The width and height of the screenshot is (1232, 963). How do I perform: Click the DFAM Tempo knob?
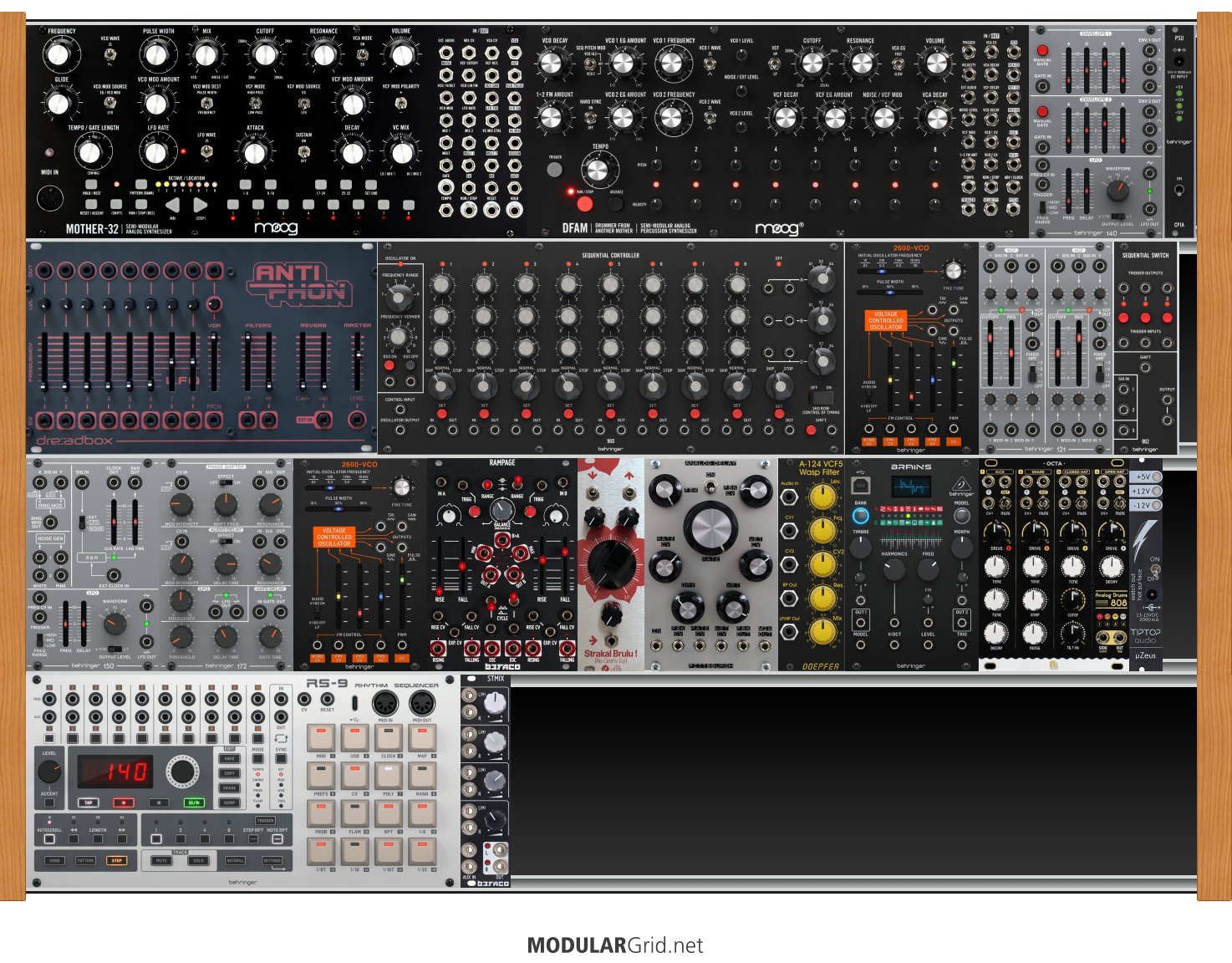pyautogui.click(x=597, y=171)
